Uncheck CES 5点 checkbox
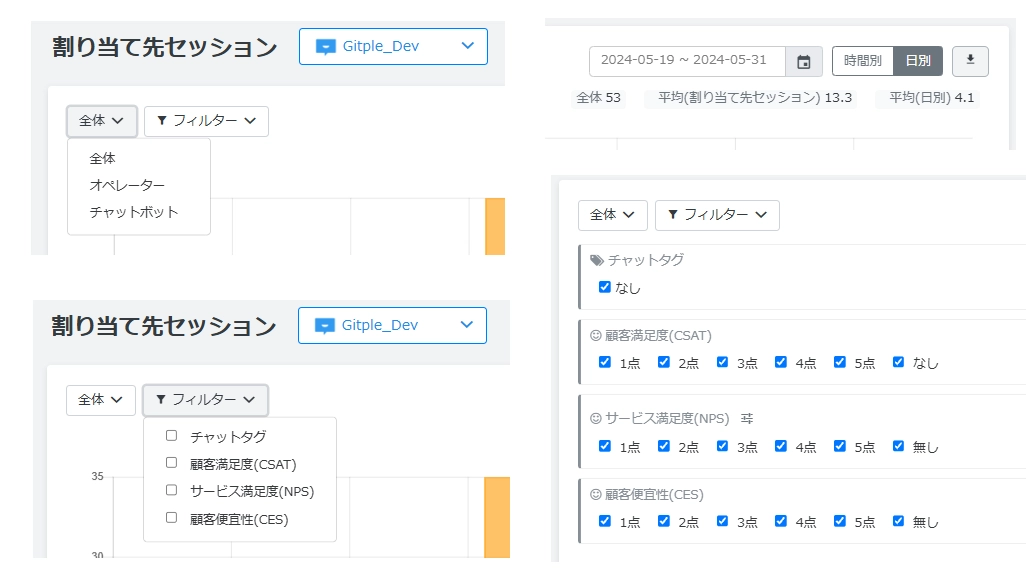 pos(840,522)
